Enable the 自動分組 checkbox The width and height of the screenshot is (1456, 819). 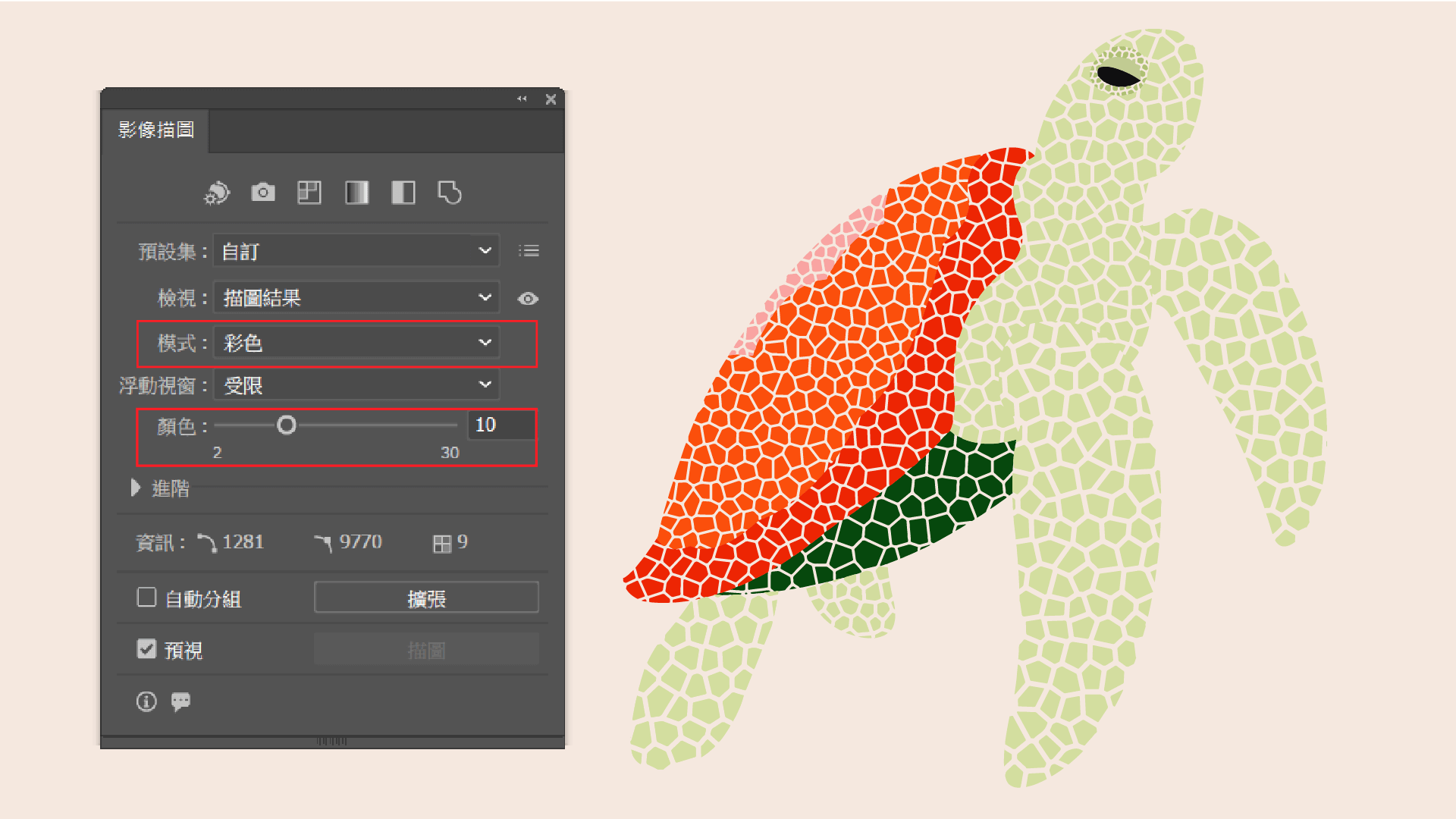pyautogui.click(x=146, y=598)
